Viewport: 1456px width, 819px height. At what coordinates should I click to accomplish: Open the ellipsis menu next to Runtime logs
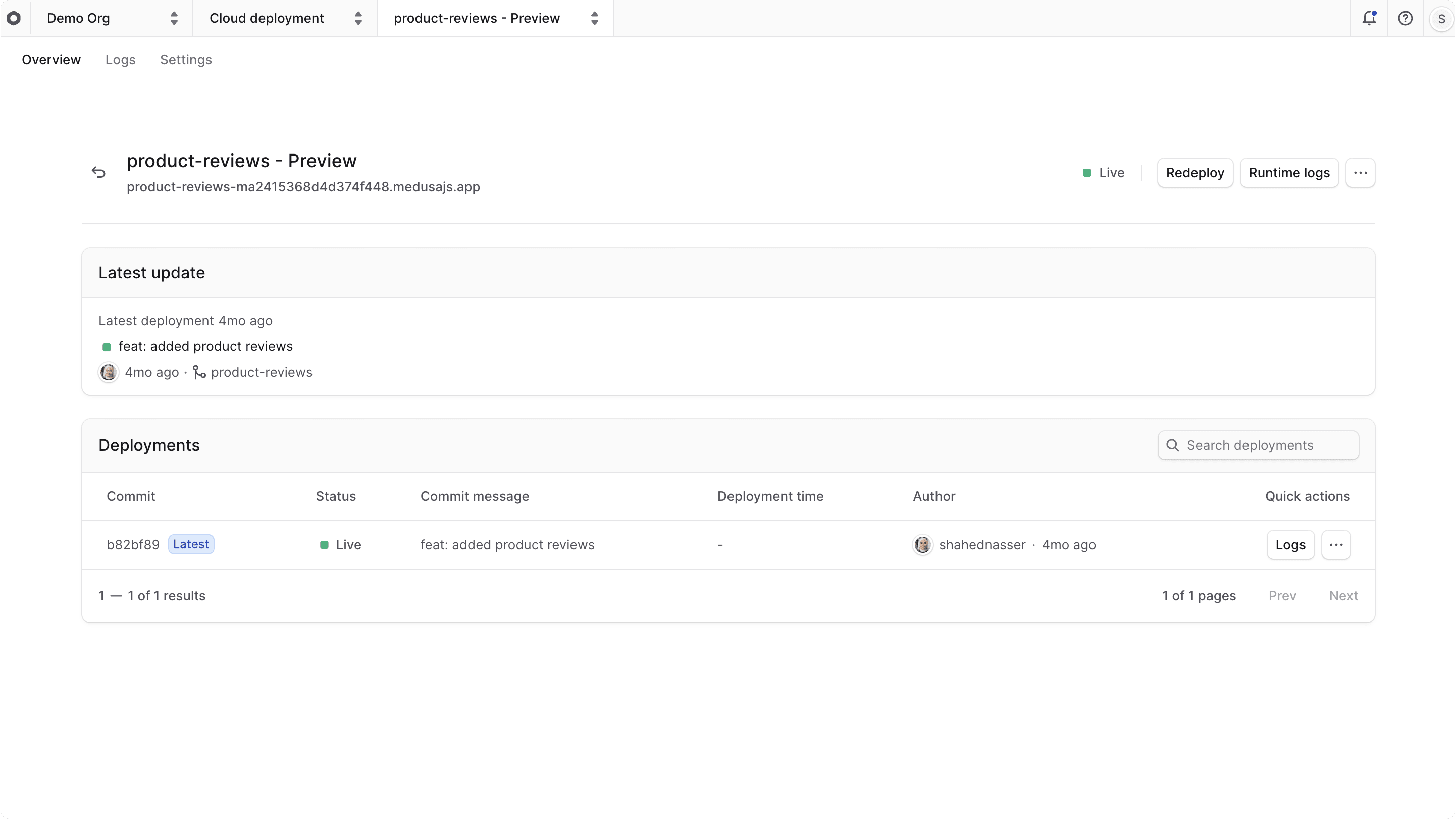point(1361,173)
